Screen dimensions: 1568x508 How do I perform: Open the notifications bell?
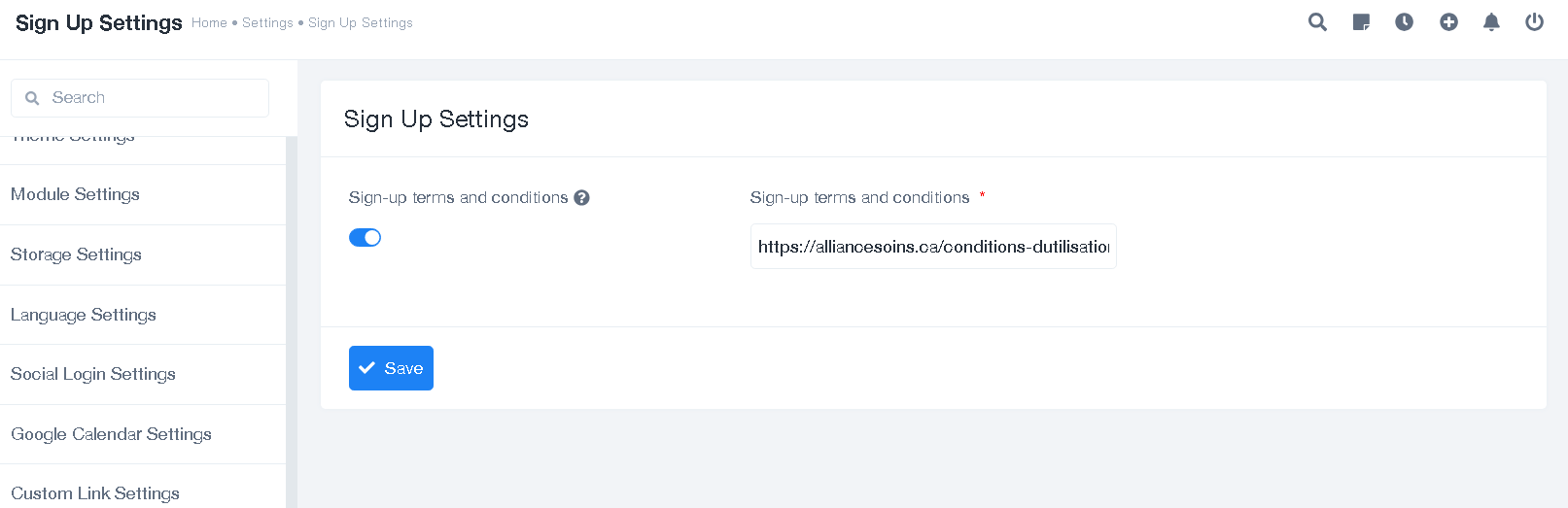(1491, 21)
